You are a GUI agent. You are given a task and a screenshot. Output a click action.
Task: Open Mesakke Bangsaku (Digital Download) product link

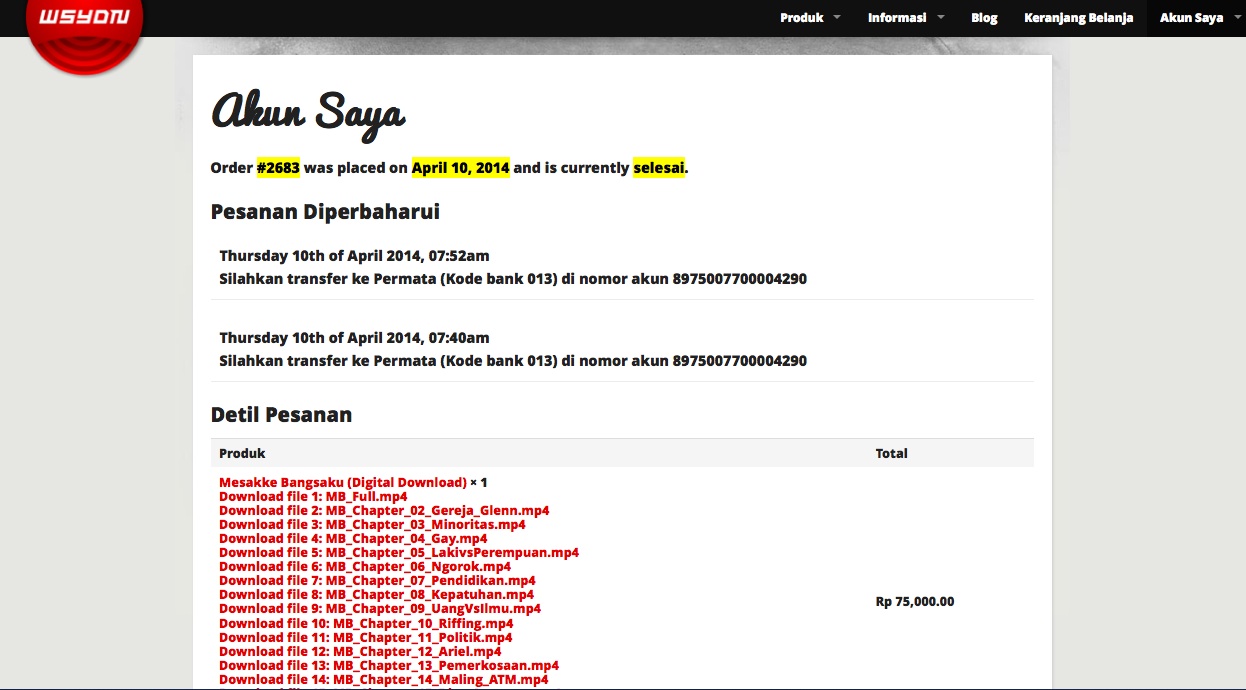point(343,482)
